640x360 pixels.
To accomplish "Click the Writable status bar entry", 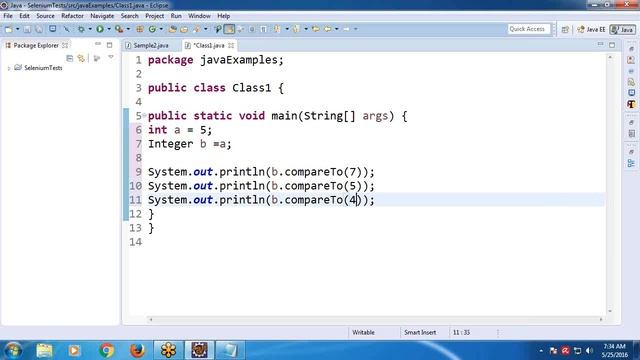I will click(363, 333).
